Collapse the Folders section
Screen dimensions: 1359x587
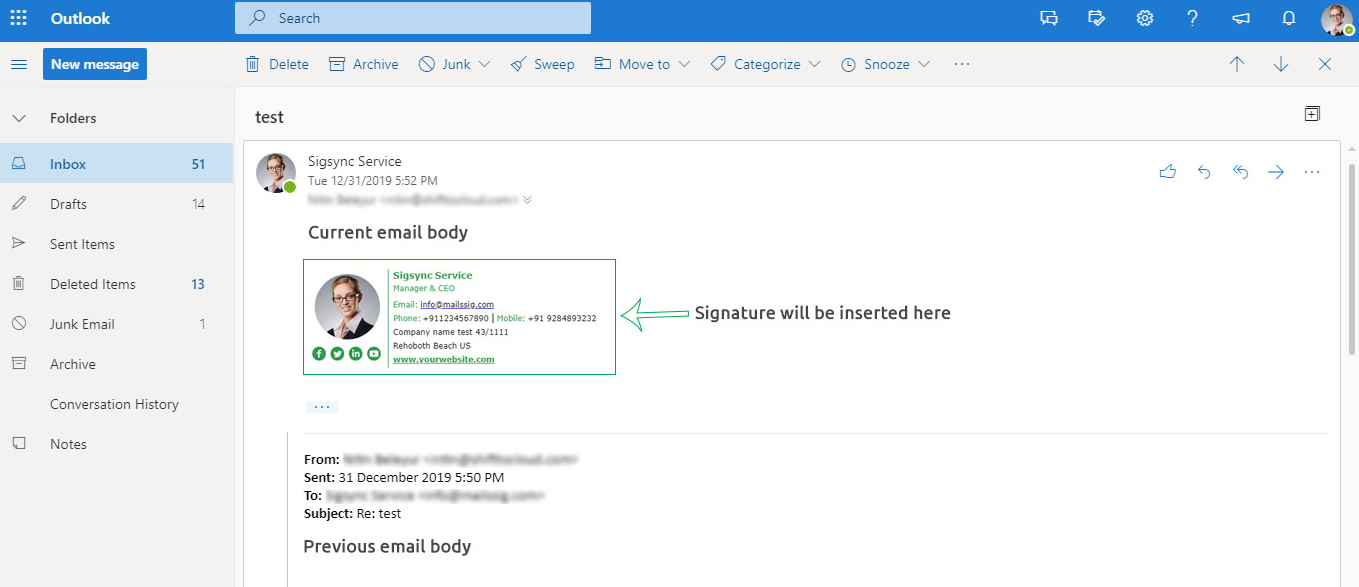[x=18, y=118]
